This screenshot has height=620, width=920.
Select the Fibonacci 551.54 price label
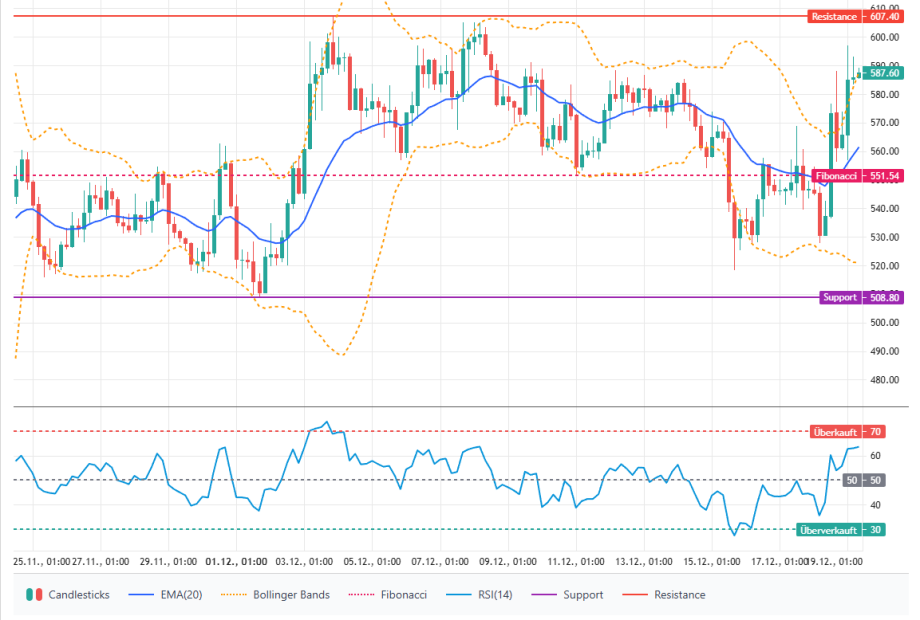(856, 176)
